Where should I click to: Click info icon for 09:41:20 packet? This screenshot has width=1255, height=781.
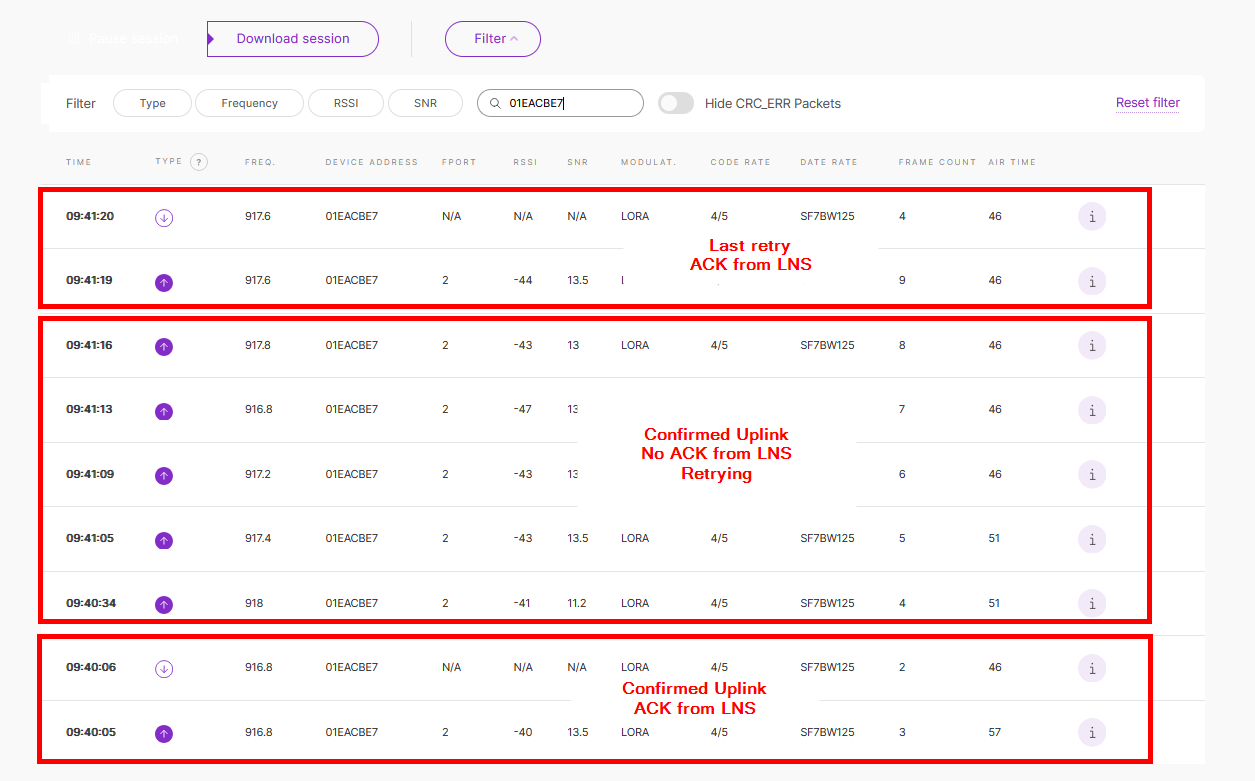coord(1092,216)
